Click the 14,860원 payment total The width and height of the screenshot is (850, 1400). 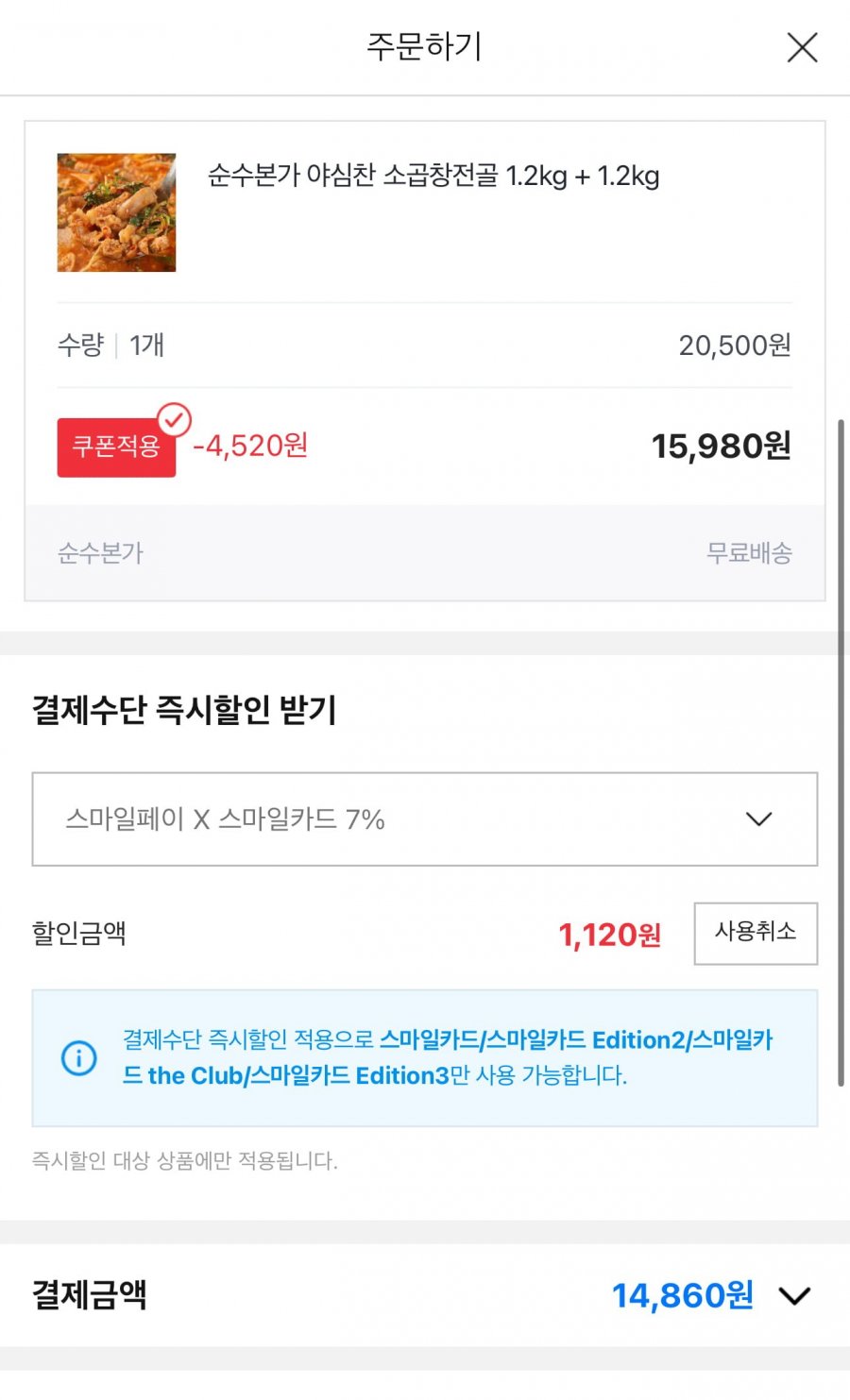[683, 1295]
